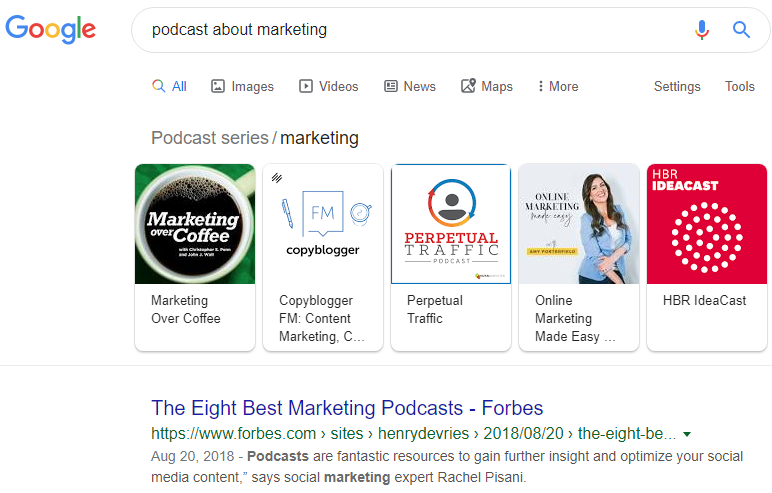Screen dimensions: 772x493
Task: Click 'HBR IdeaCast' card title
Action: coord(705,300)
